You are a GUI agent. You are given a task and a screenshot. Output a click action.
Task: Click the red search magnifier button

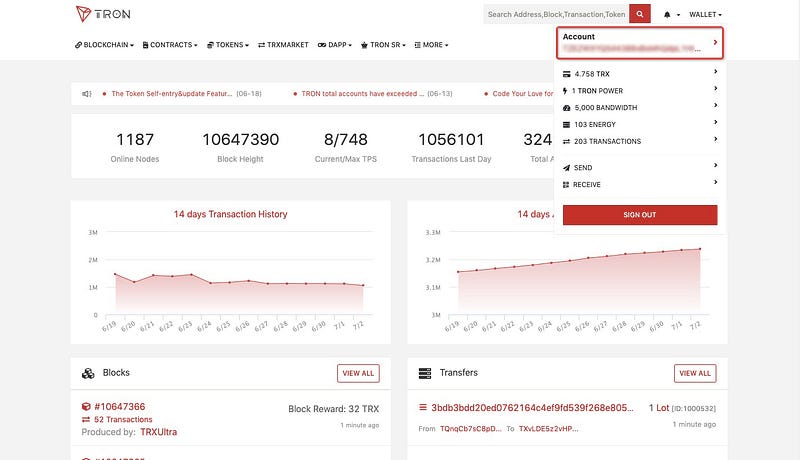pos(640,14)
